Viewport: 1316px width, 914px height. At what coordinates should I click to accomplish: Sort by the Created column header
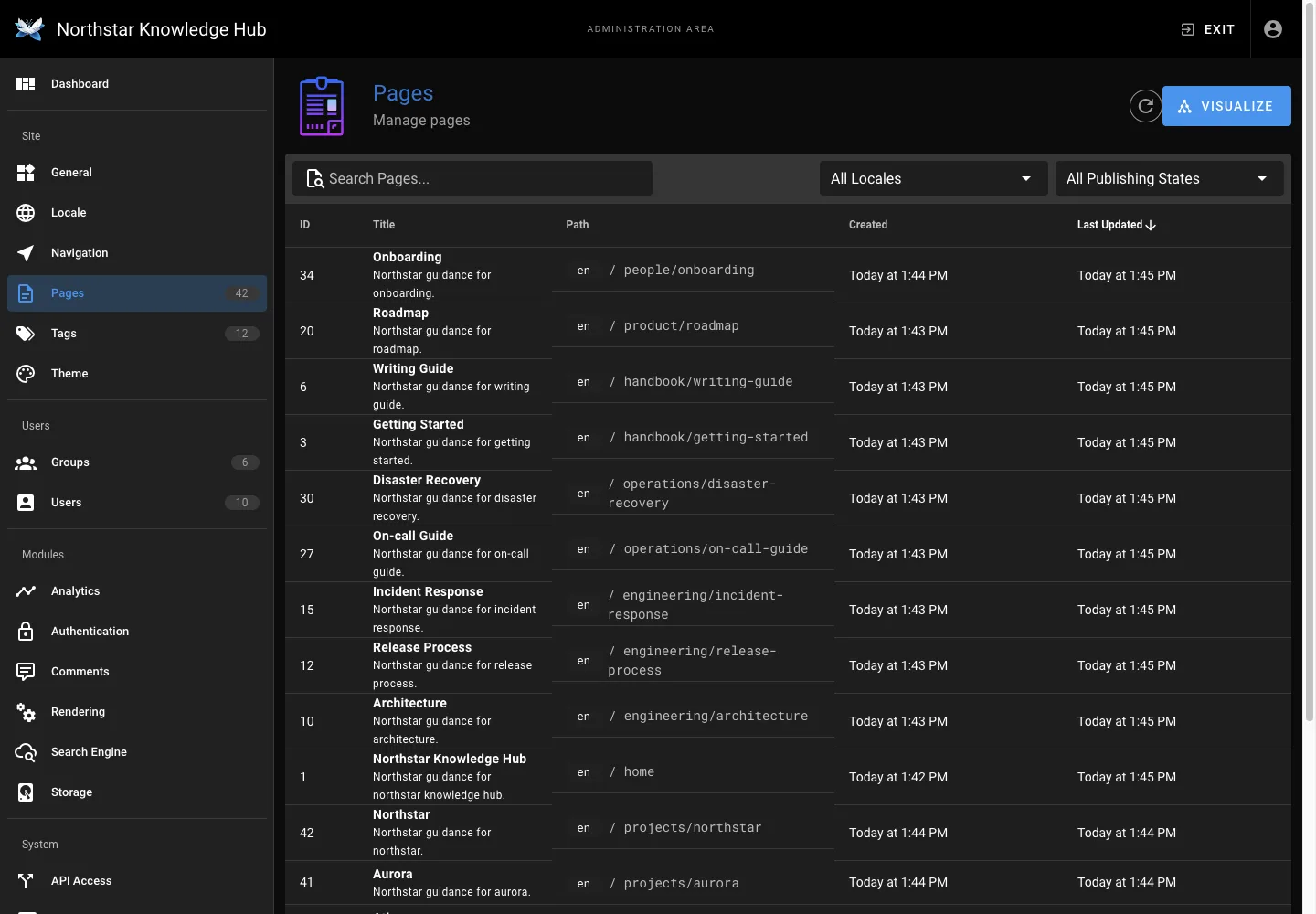[868, 225]
